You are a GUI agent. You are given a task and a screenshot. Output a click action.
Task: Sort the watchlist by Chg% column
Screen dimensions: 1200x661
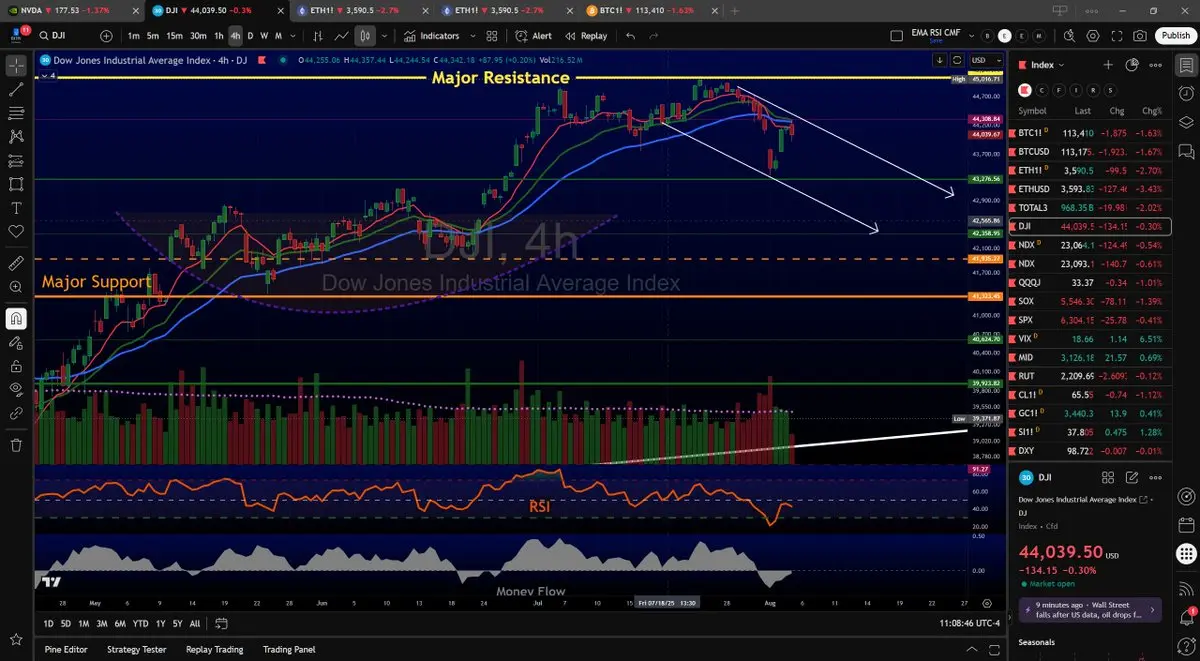click(1152, 111)
